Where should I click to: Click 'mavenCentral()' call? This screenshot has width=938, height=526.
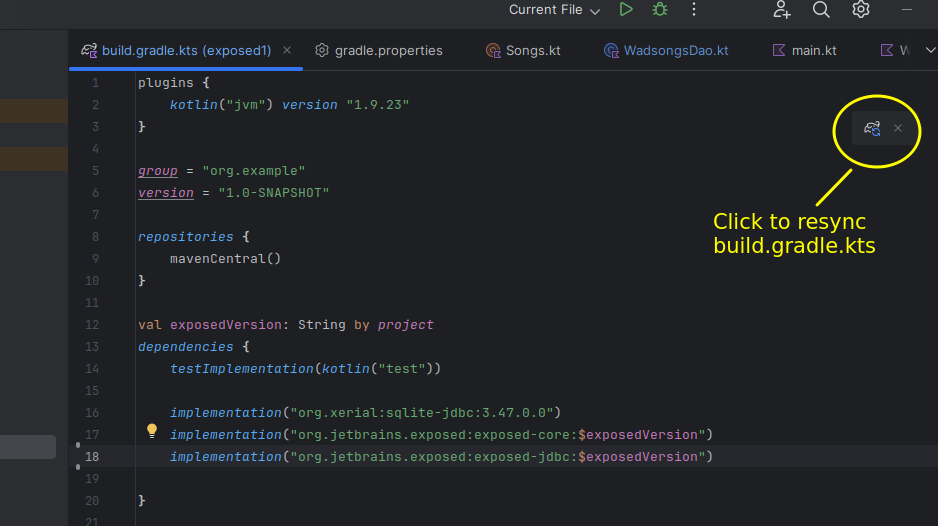coord(226,259)
